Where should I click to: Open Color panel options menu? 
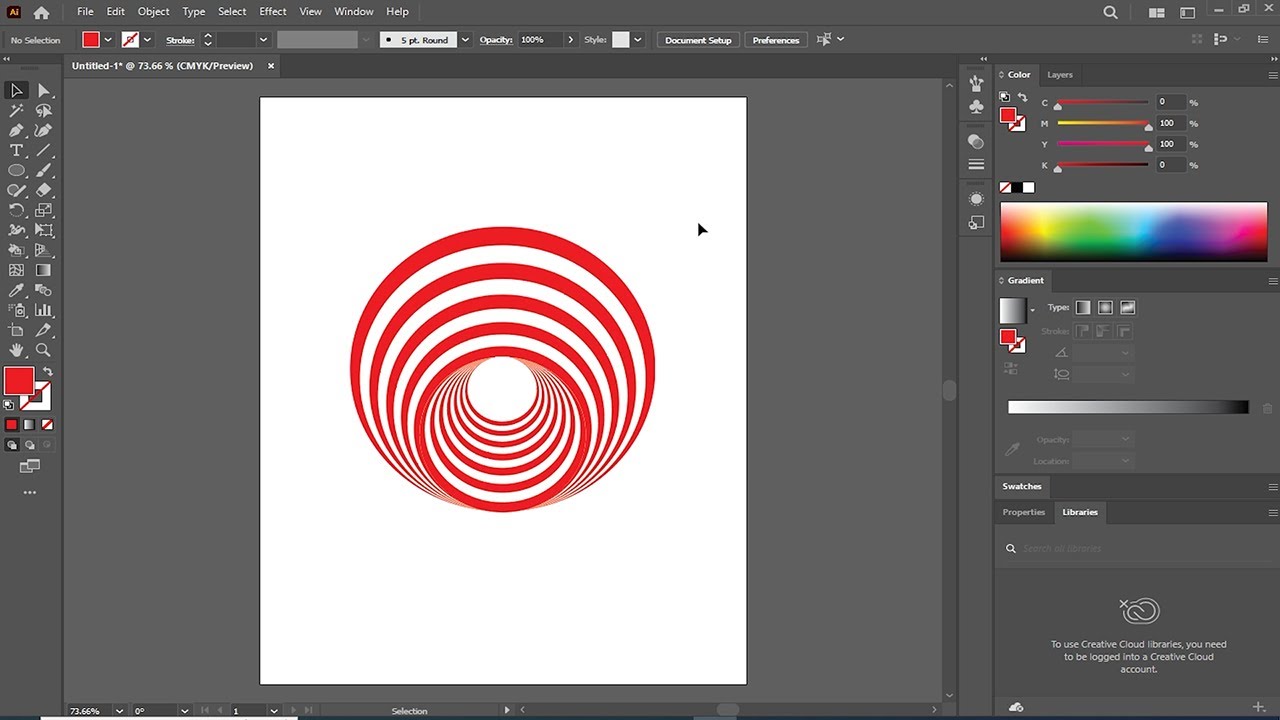click(1272, 75)
